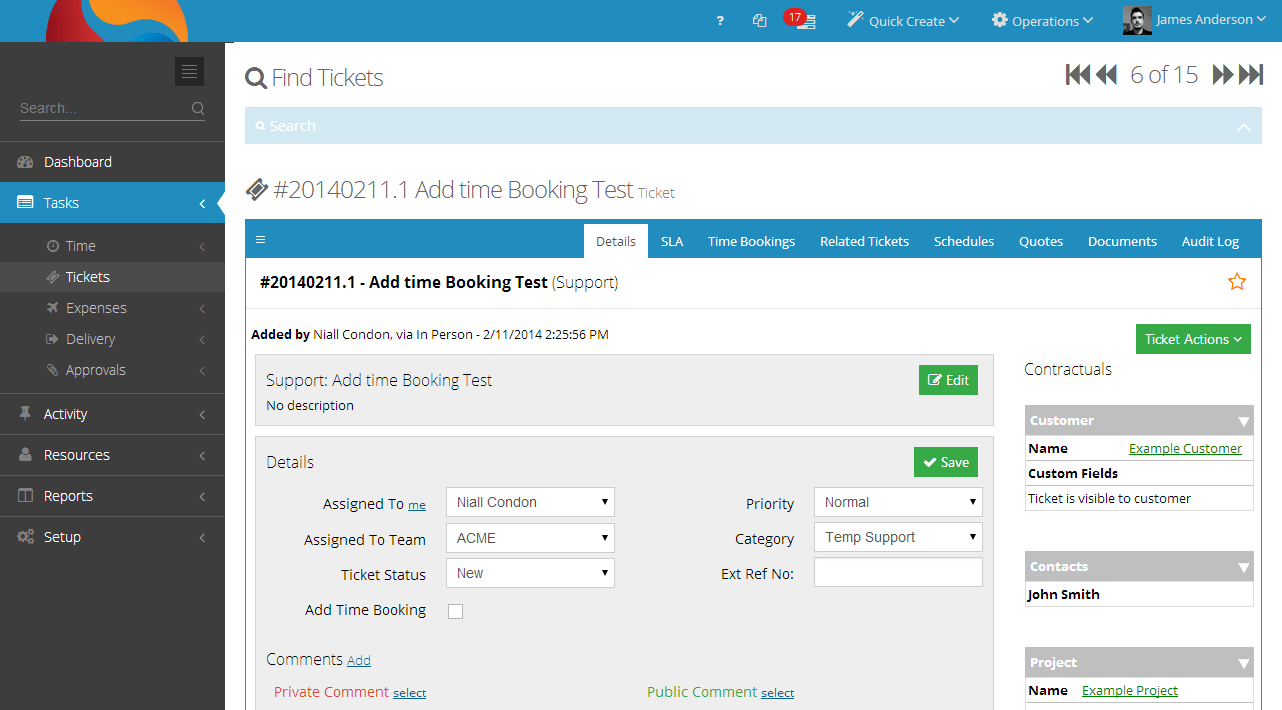The height and width of the screenshot is (710, 1282).
Task: Open the Audit Log tab
Action: tap(1210, 241)
